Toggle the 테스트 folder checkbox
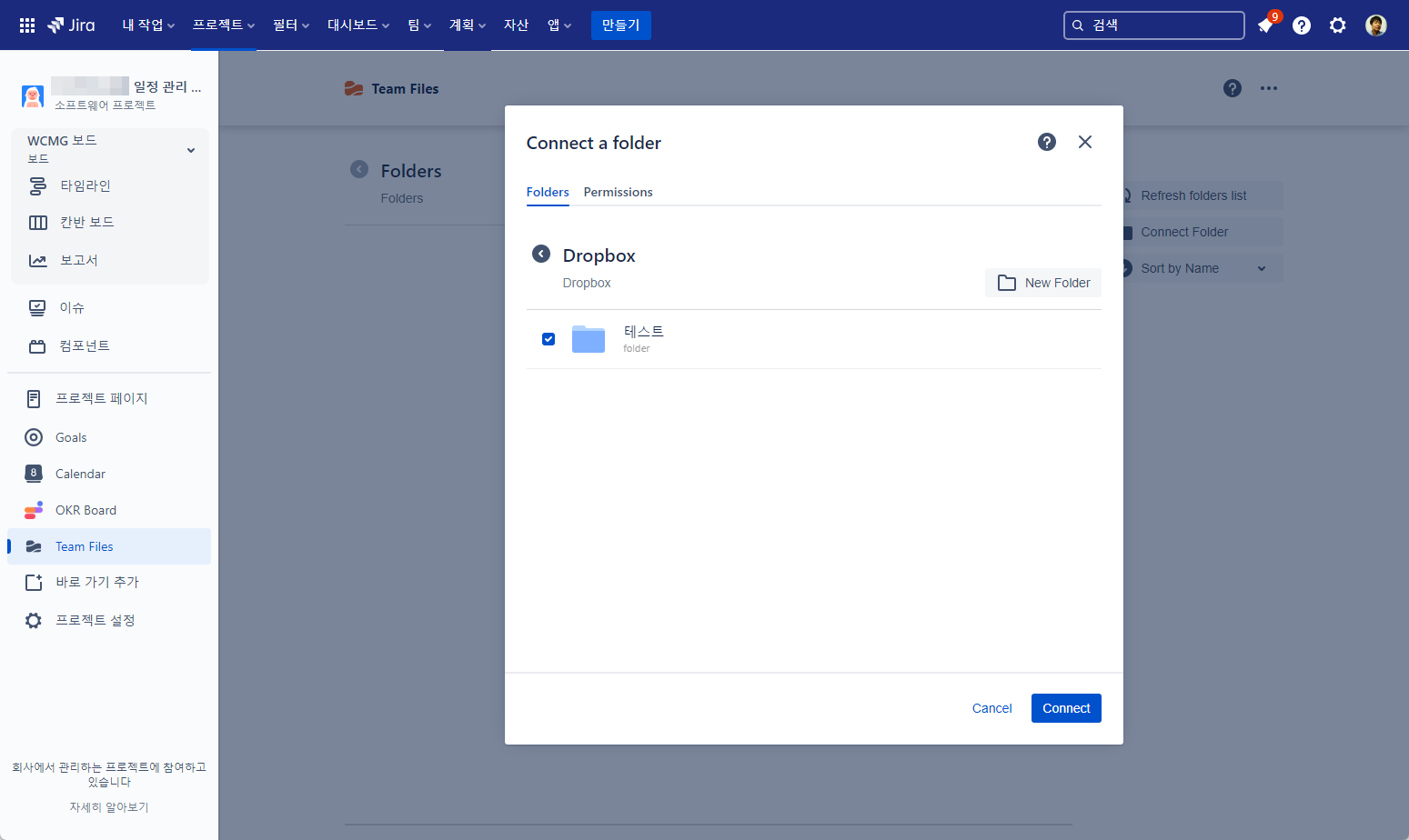1409x840 pixels. click(549, 339)
